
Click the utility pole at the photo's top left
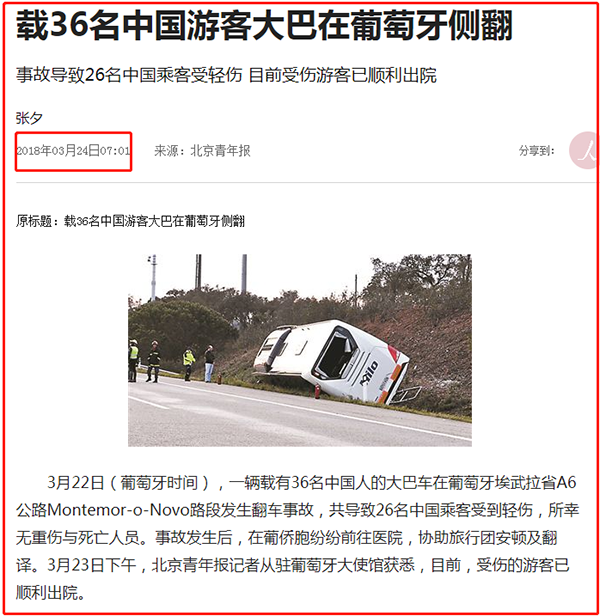(153, 277)
